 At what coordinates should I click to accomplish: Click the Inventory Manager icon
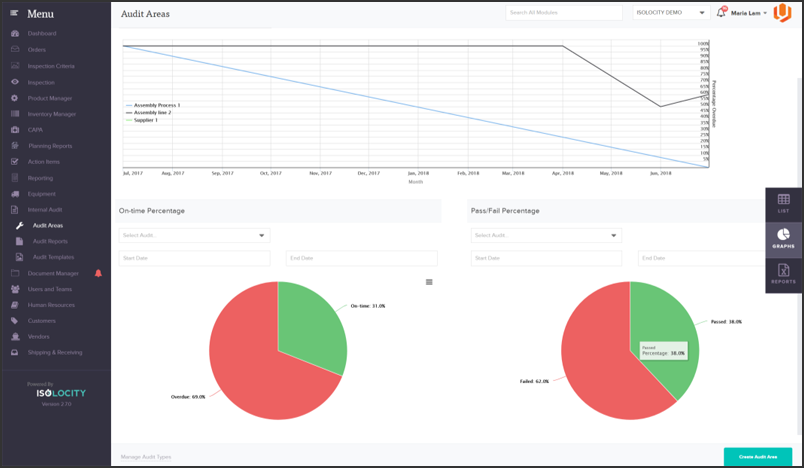(15, 114)
